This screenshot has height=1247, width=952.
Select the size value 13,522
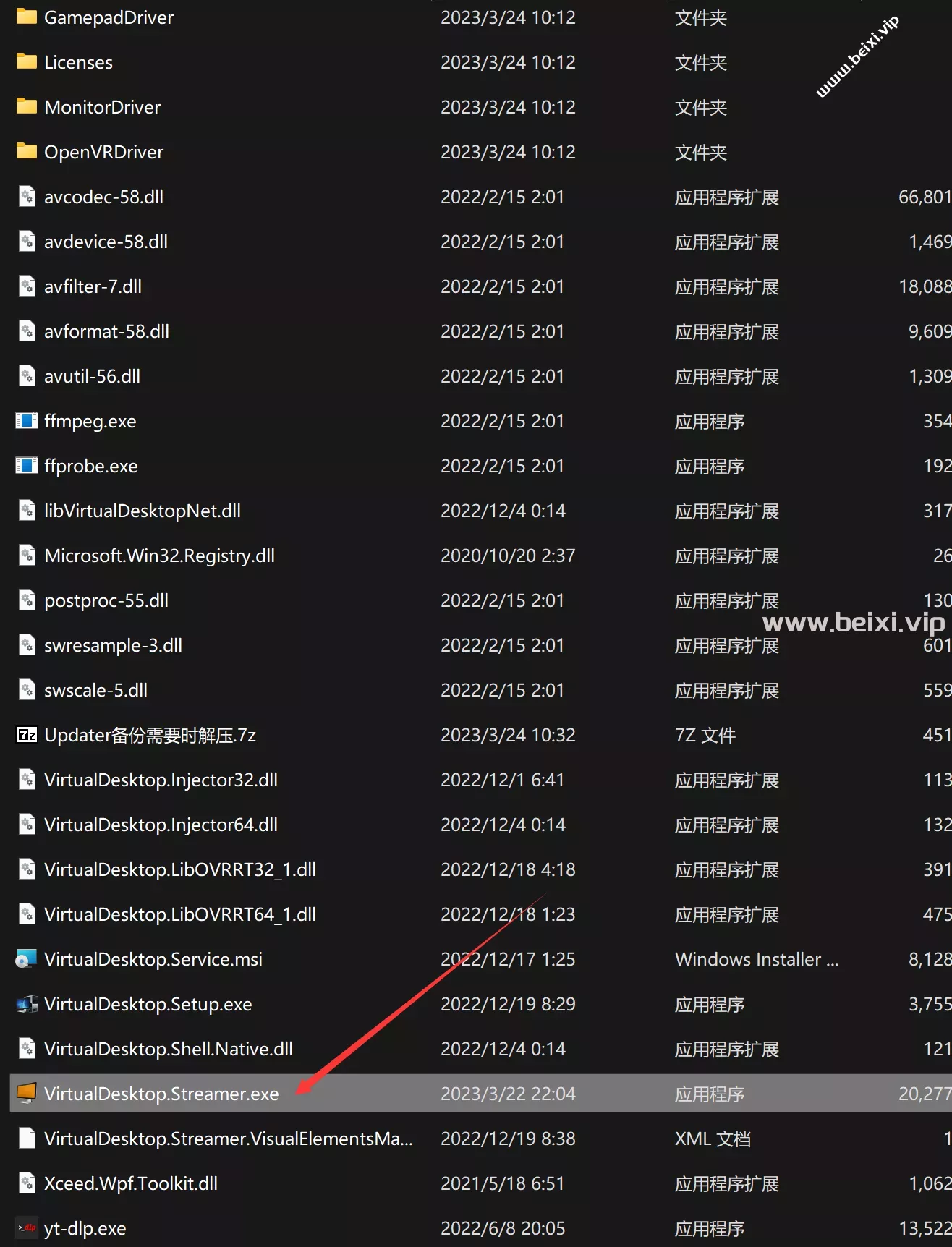[925, 1228]
